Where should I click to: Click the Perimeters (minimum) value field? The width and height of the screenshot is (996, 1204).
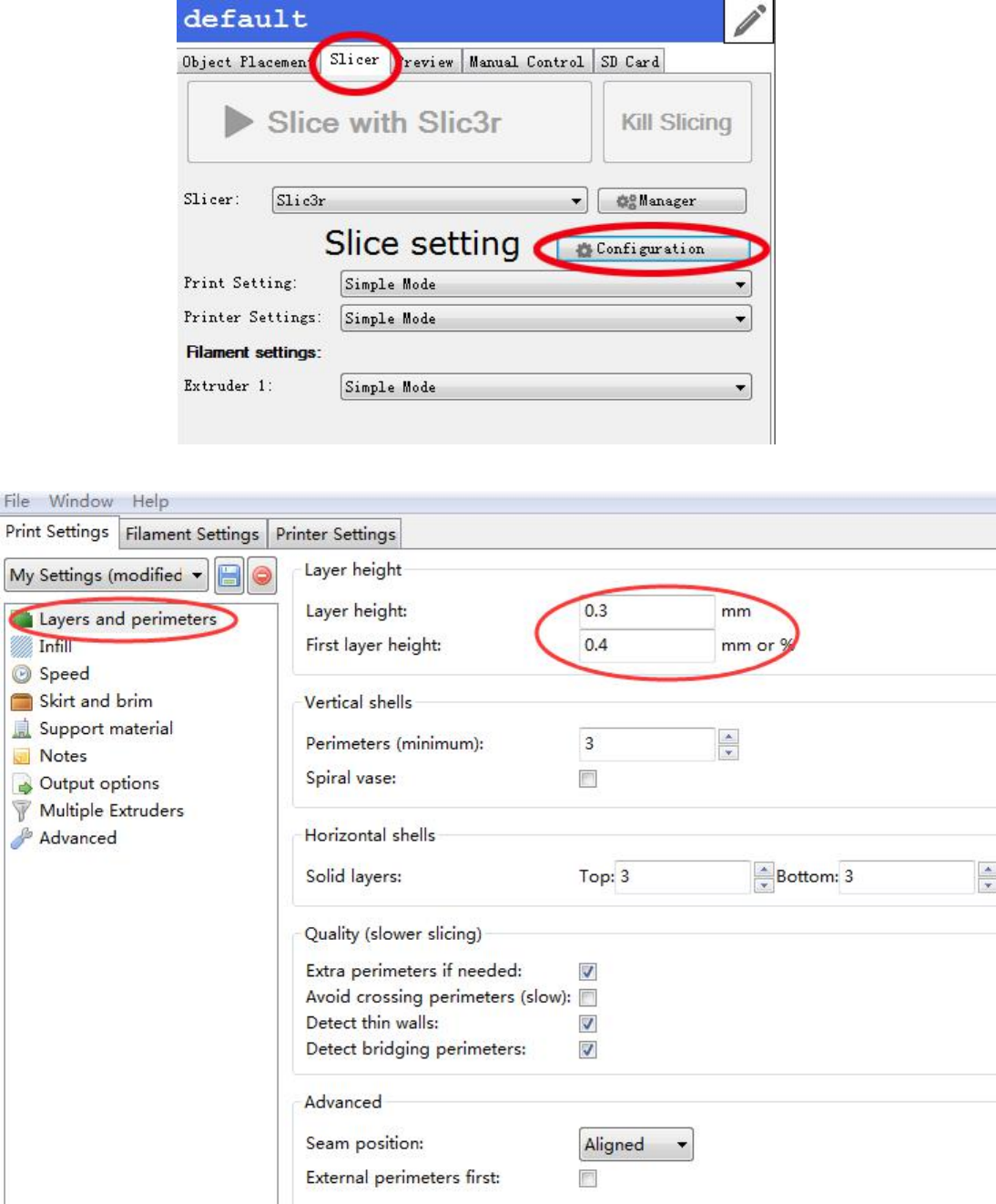click(x=647, y=744)
